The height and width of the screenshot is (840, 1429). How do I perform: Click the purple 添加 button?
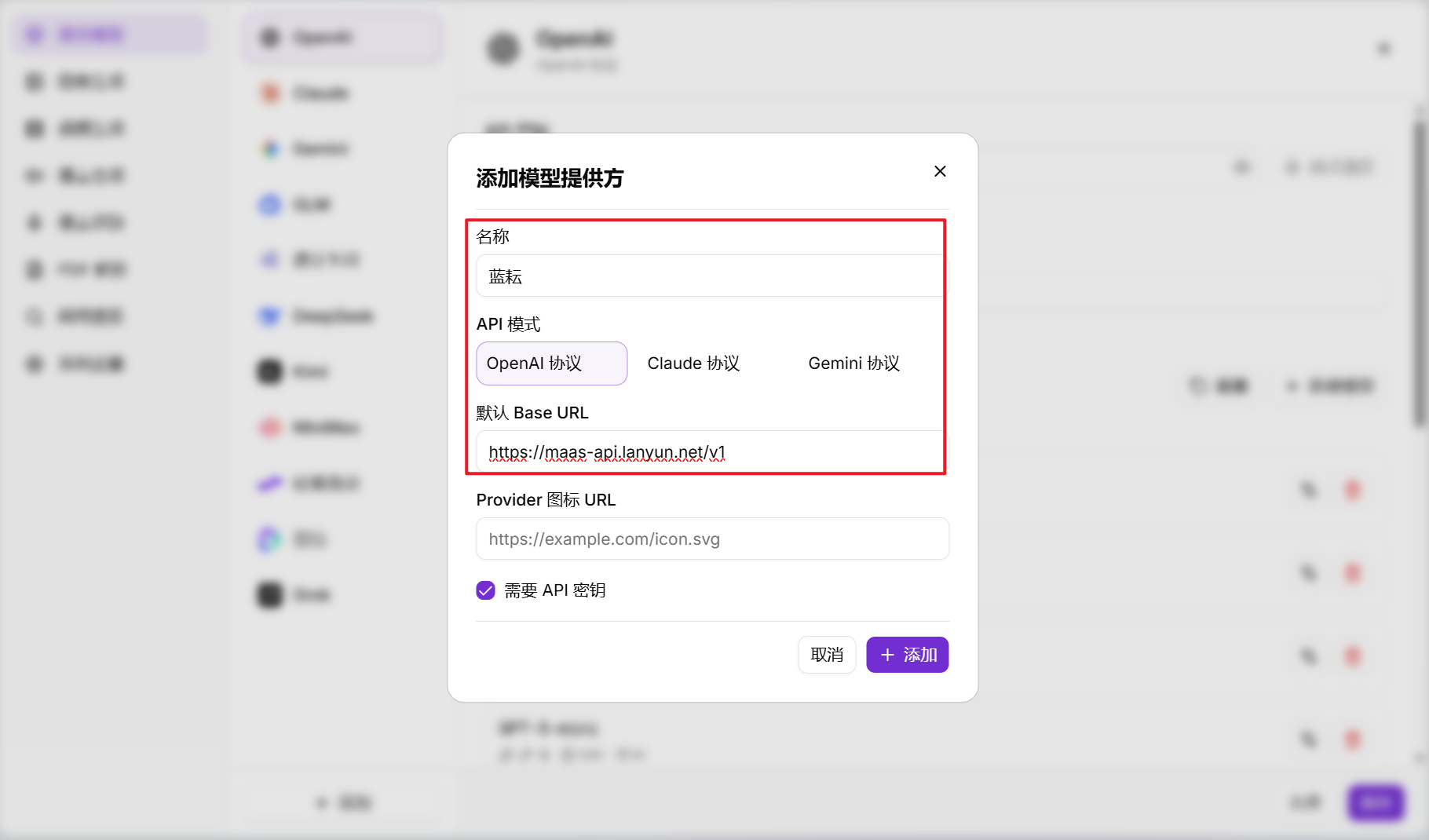click(907, 655)
